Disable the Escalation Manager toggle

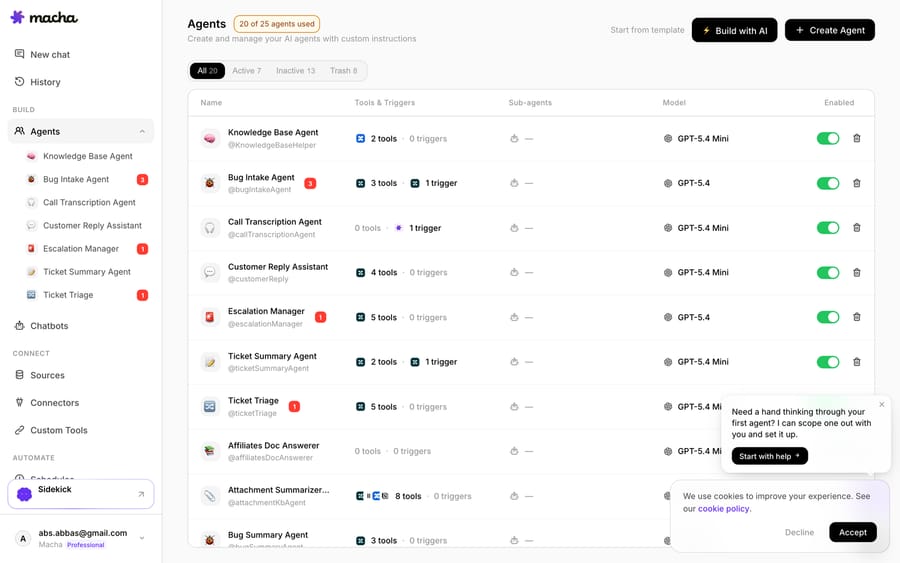tap(828, 317)
